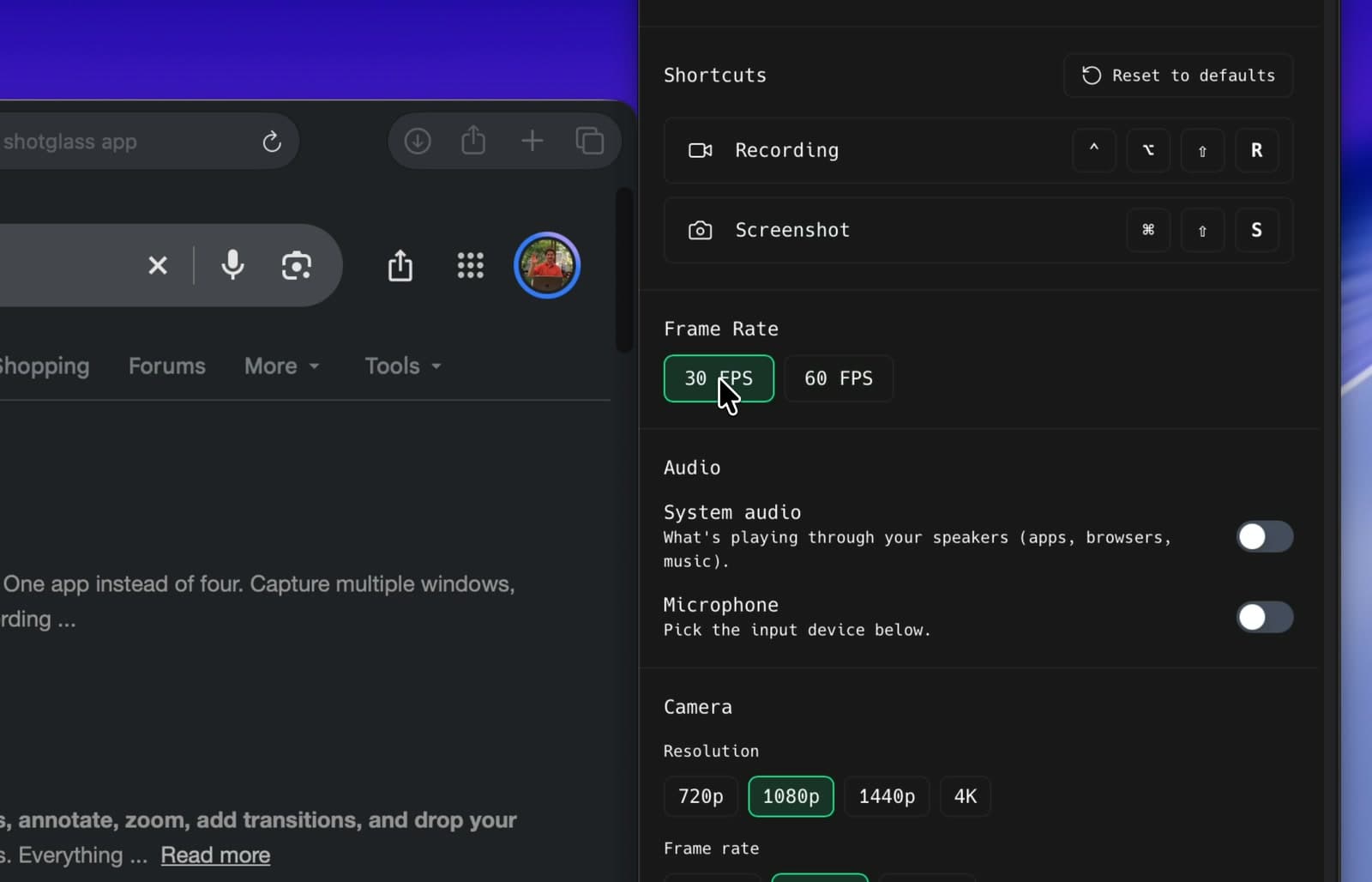Choose 720p camera resolution
This screenshot has height=882, width=1372.
click(x=701, y=796)
